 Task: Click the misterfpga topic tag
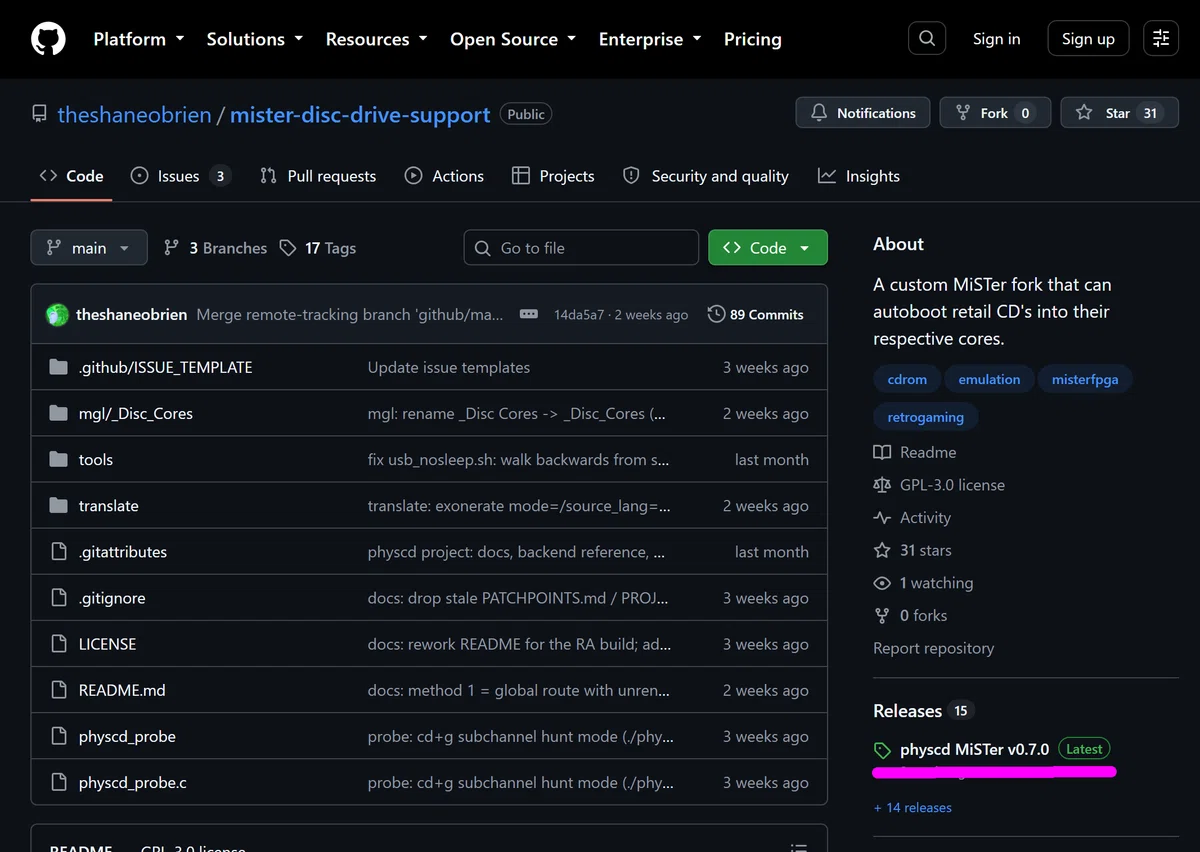pyautogui.click(x=1085, y=379)
